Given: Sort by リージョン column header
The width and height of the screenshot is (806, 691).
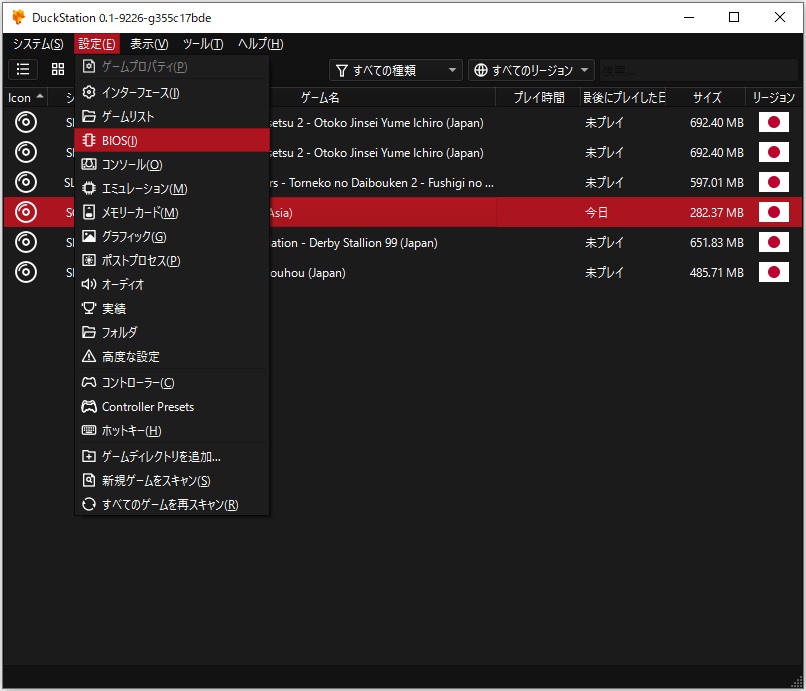Looking at the screenshot, I should [x=774, y=98].
